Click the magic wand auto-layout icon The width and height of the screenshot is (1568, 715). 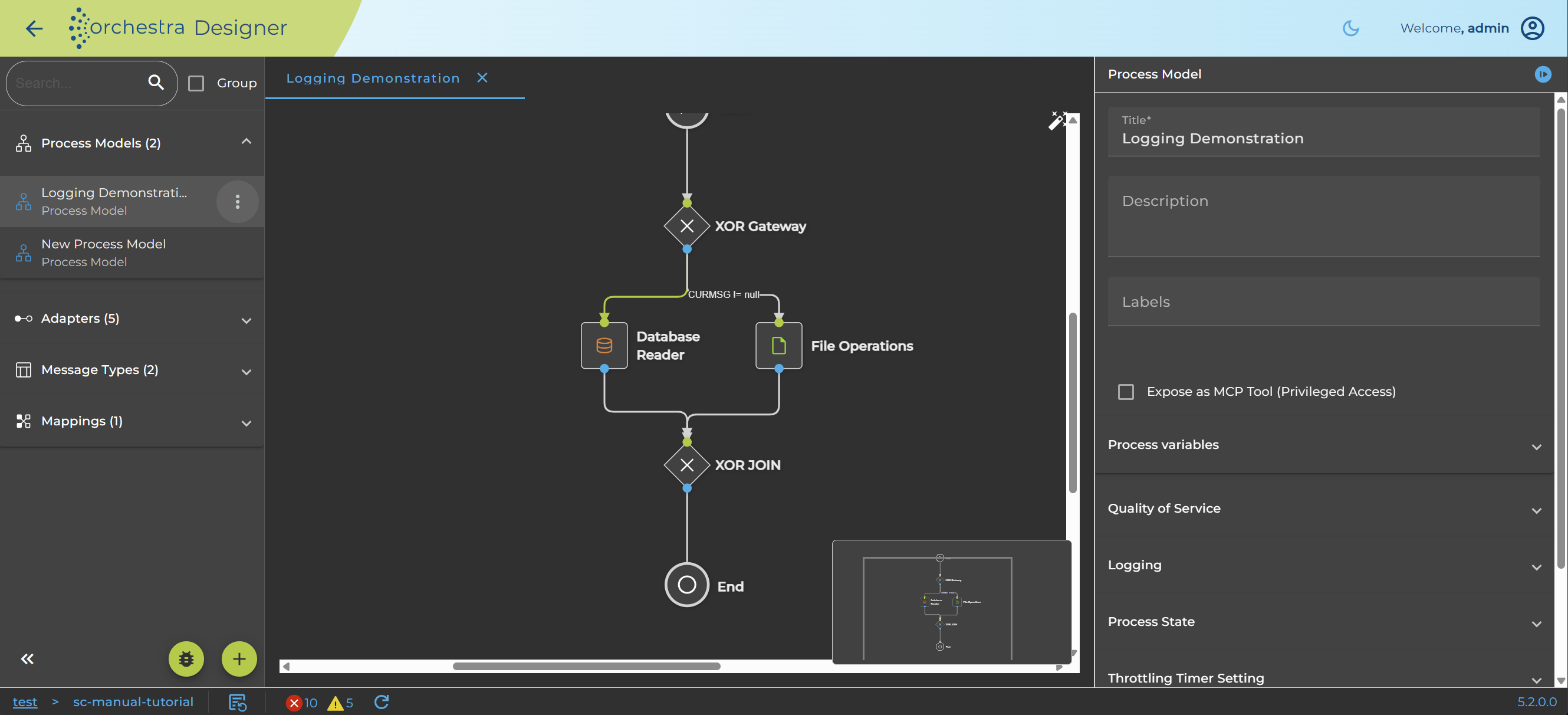[x=1057, y=120]
